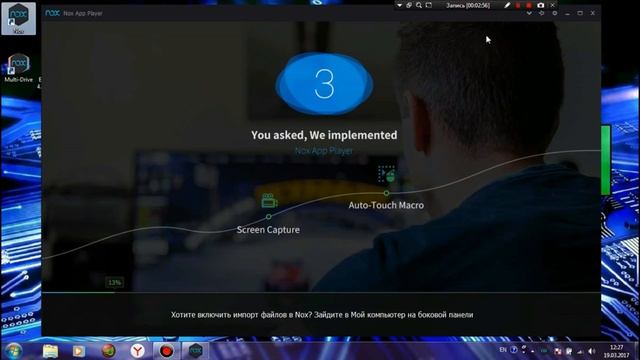Open the Nox desktop shortcut icon
This screenshot has width=640, height=360.
[x=18, y=18]
